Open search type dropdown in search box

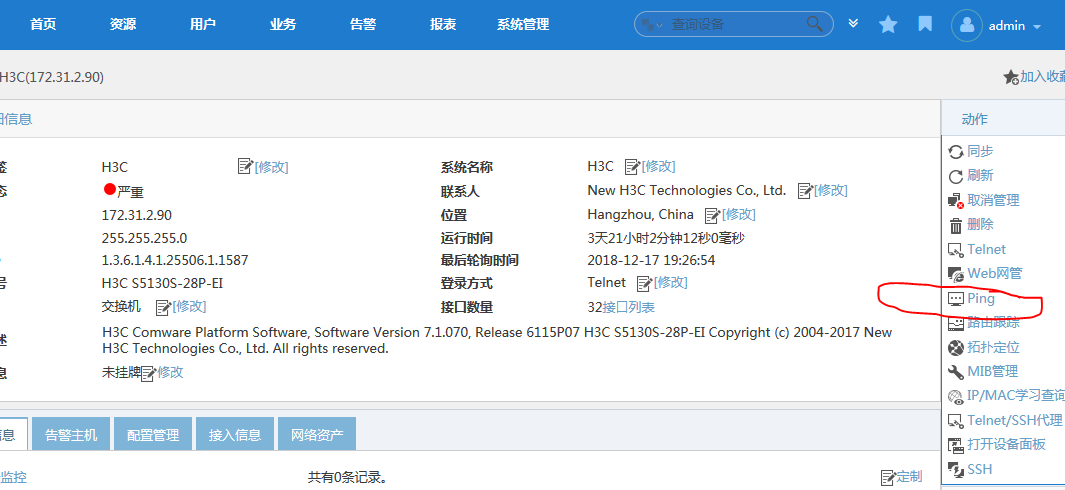(x=651, y=25)
